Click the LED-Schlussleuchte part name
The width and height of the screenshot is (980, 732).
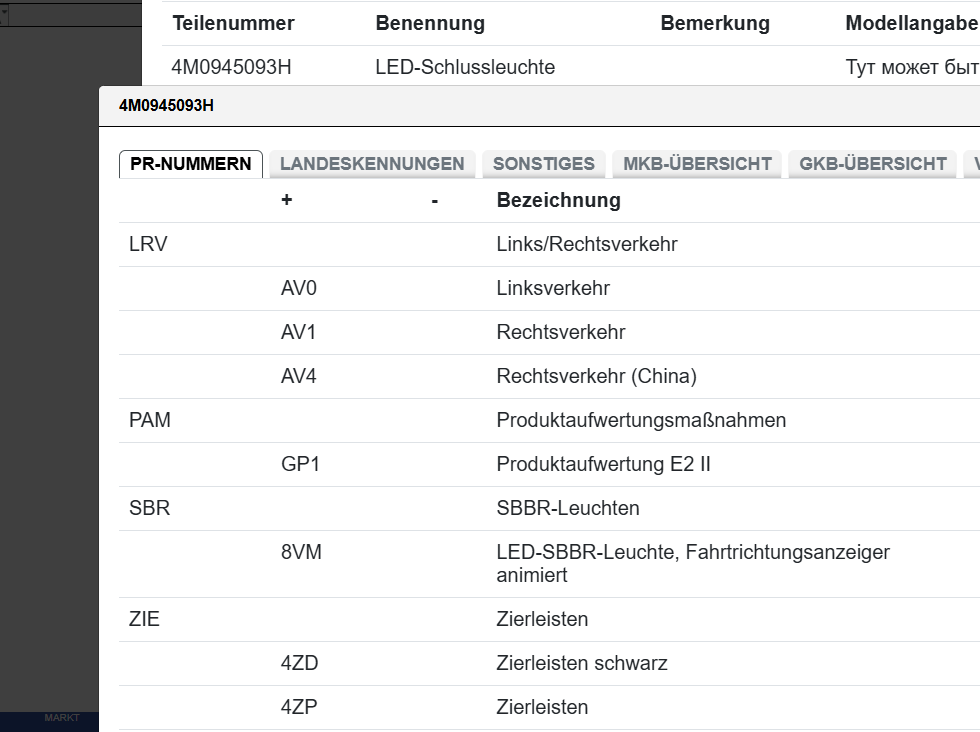coord(465,67)
